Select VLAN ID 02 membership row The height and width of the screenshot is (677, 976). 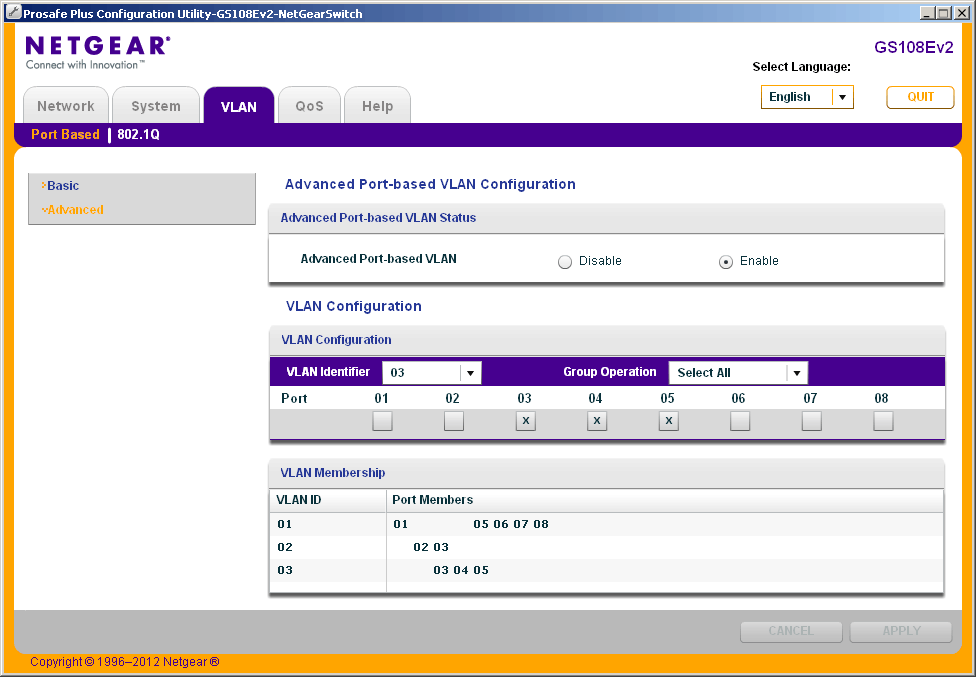point(606,547)
